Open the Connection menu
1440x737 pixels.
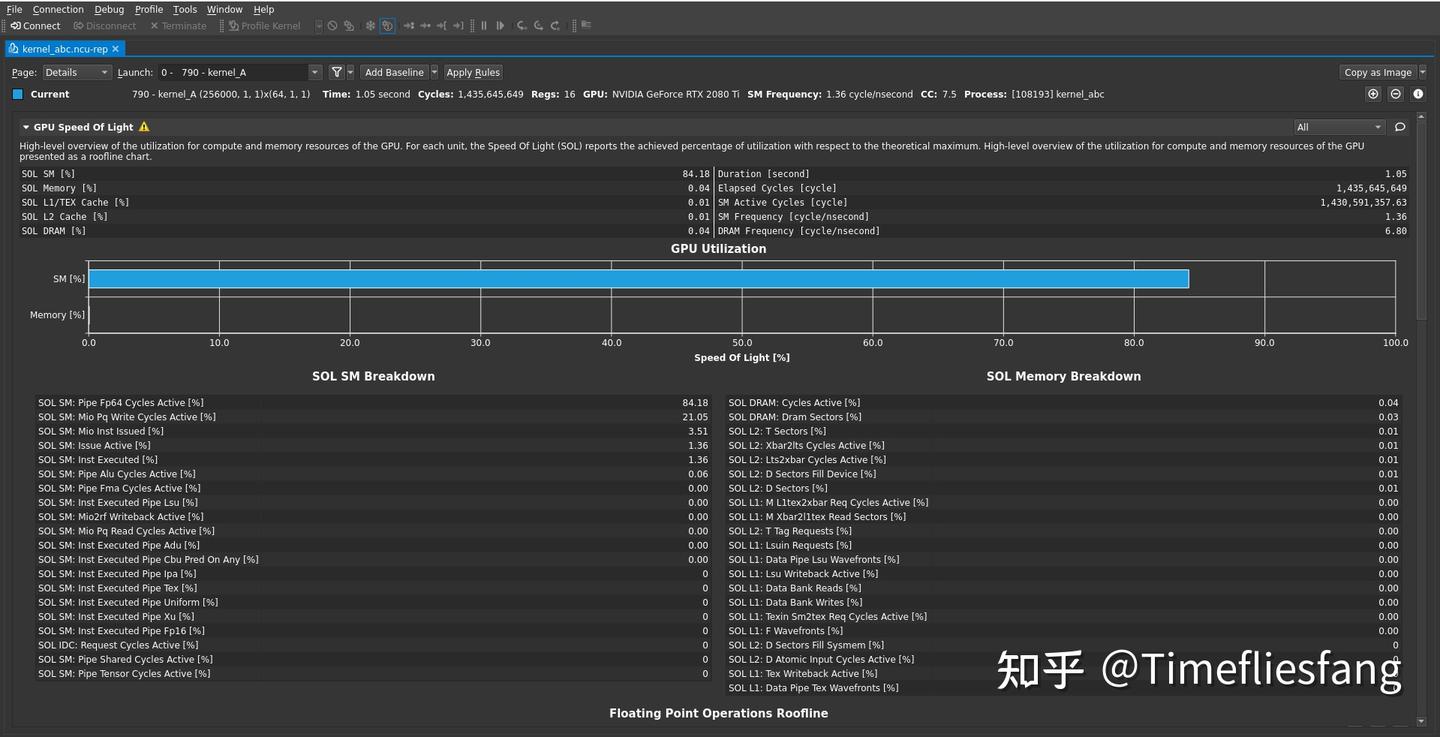(x=57, y=9)
